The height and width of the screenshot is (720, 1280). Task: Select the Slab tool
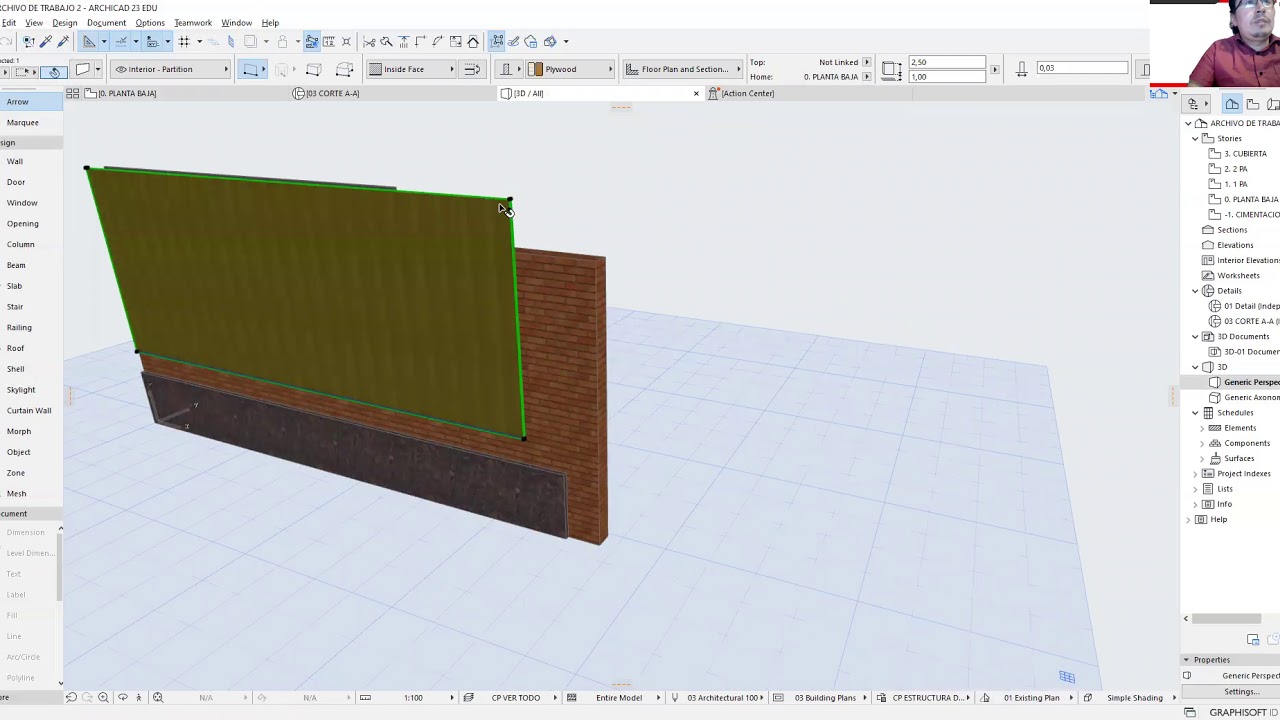pos(14,286)
